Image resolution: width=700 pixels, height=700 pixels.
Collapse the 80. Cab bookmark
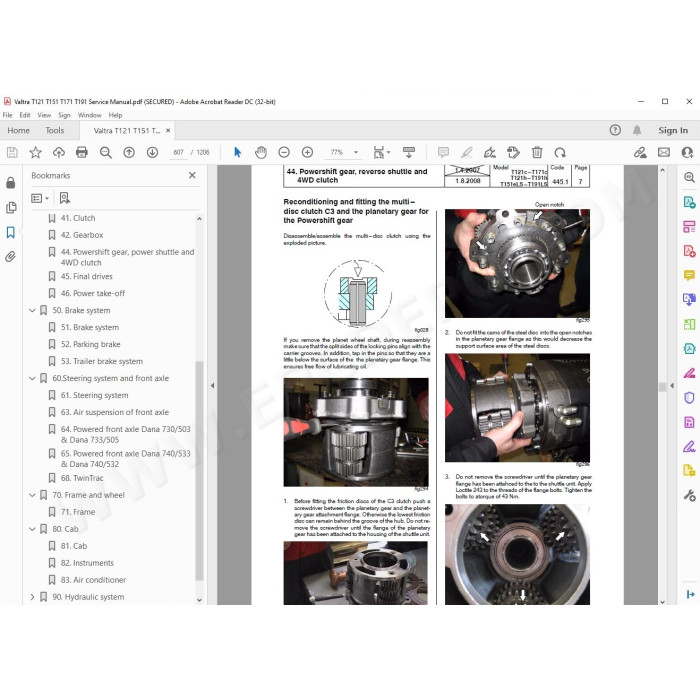(32, 529)
